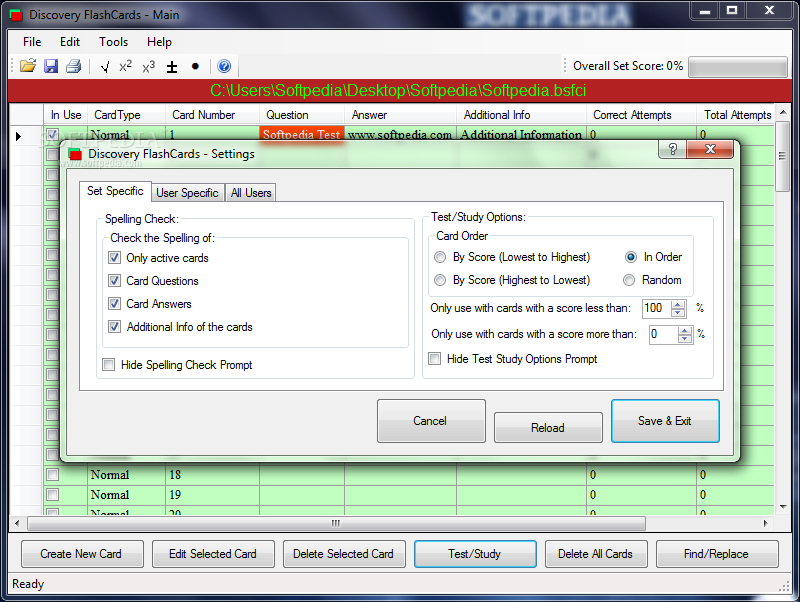Click Test/Study button
The image size is (800, 602).
(x=475, y=554)
